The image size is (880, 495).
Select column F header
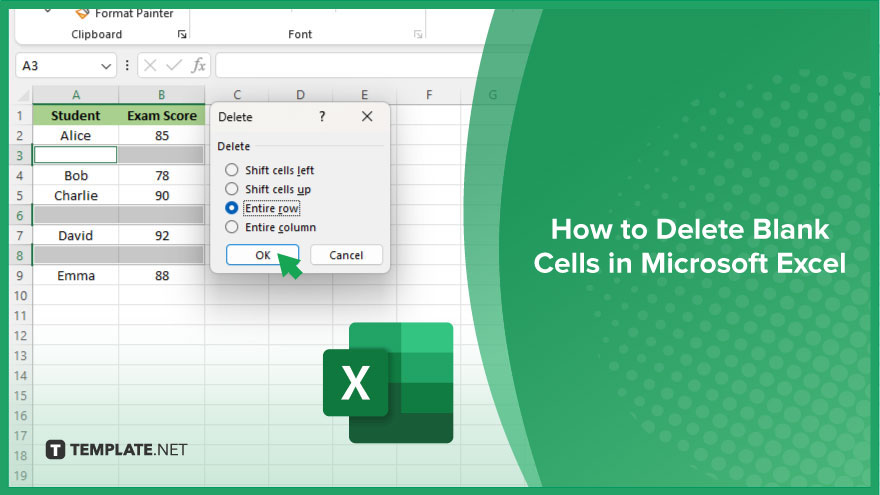pos(429,95)
